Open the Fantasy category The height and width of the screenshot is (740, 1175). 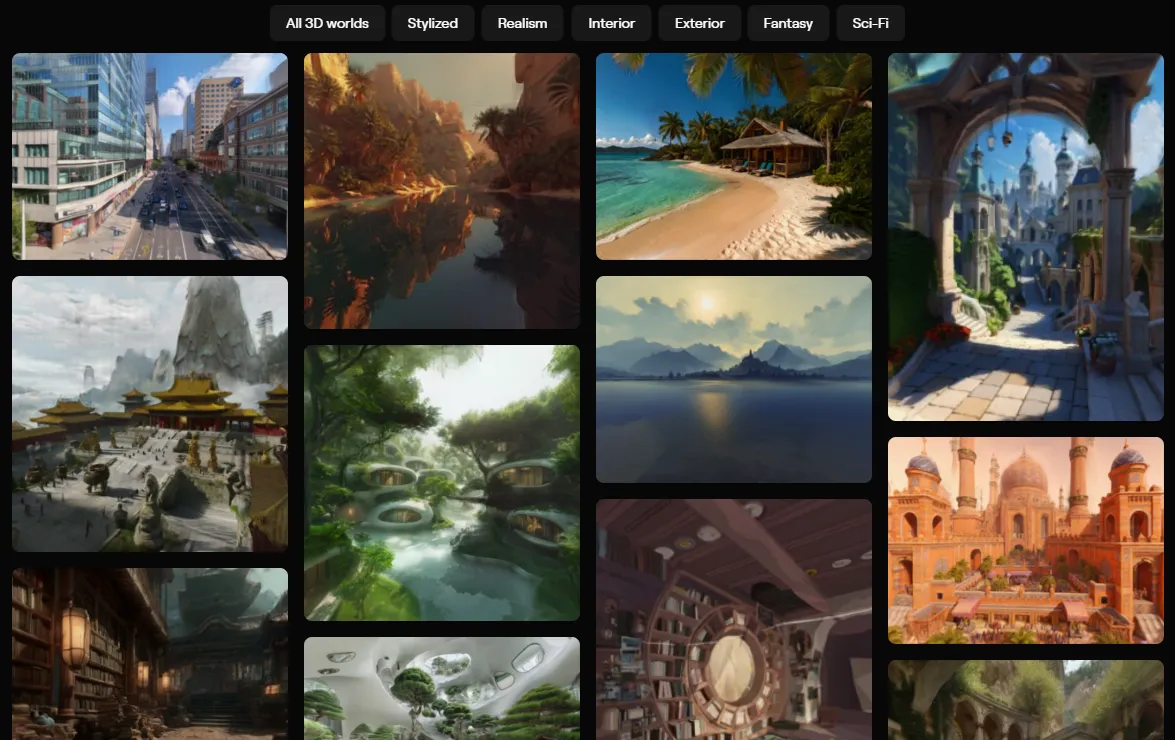coord(788,23)
